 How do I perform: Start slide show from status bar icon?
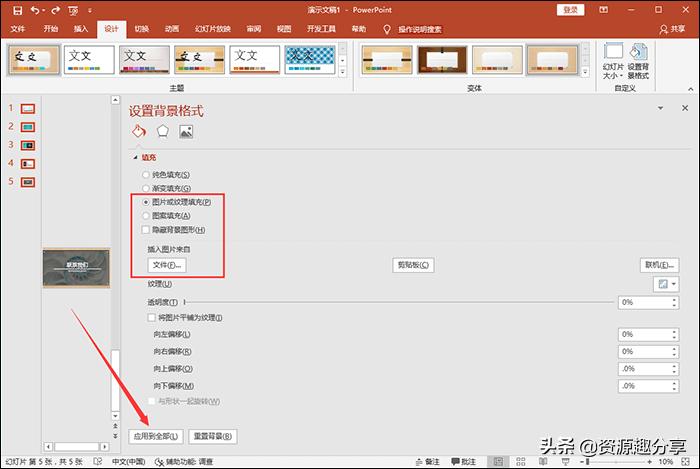(565, 461)
